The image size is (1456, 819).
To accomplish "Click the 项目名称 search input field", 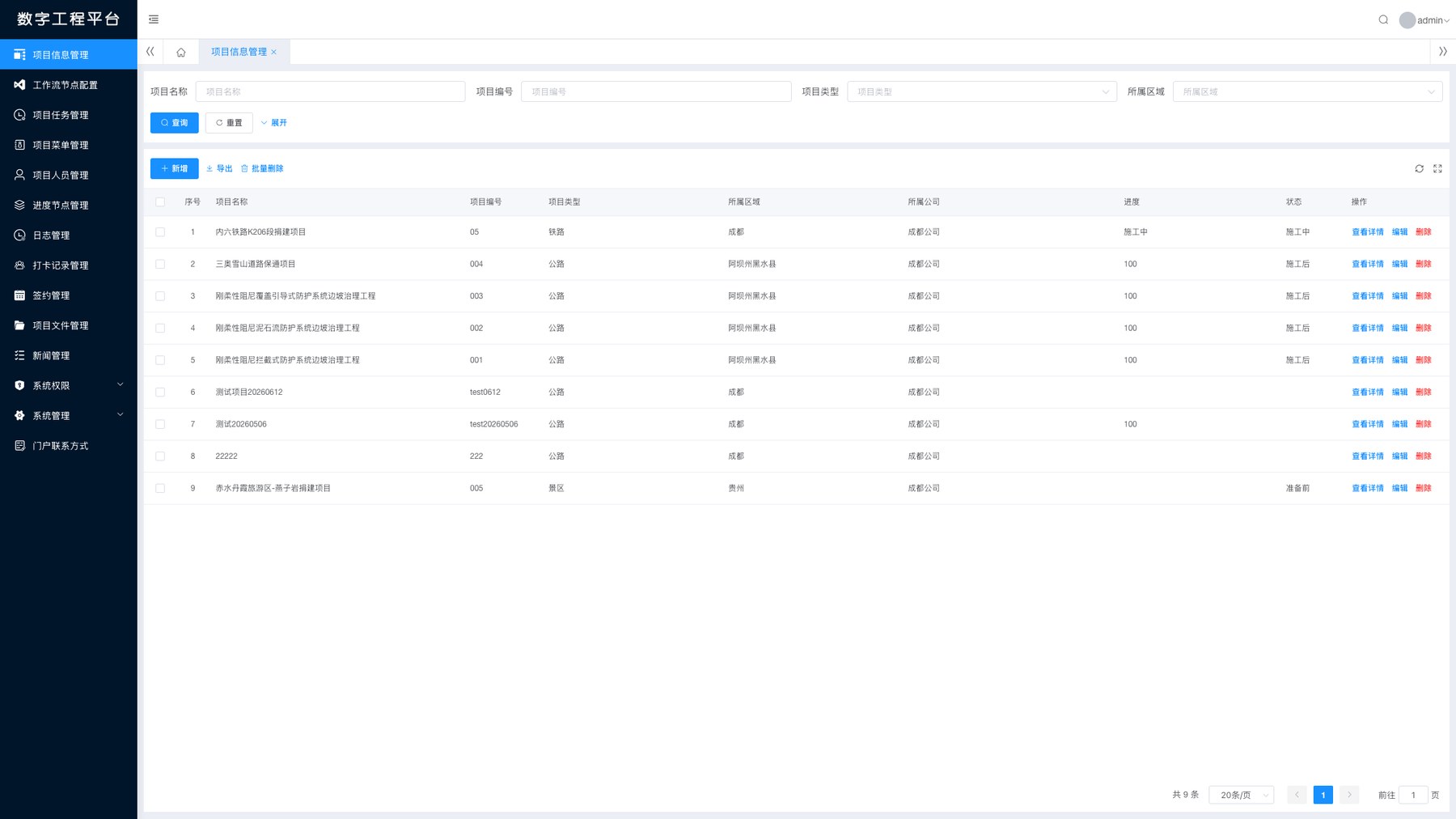I will 330,91.
